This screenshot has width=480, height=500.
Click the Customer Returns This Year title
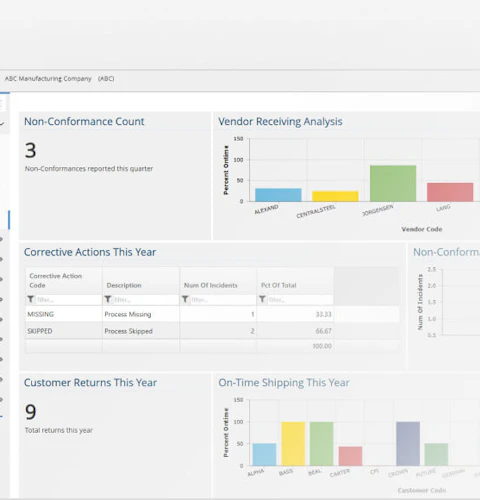pyautogui.click(x=90, y=382)
